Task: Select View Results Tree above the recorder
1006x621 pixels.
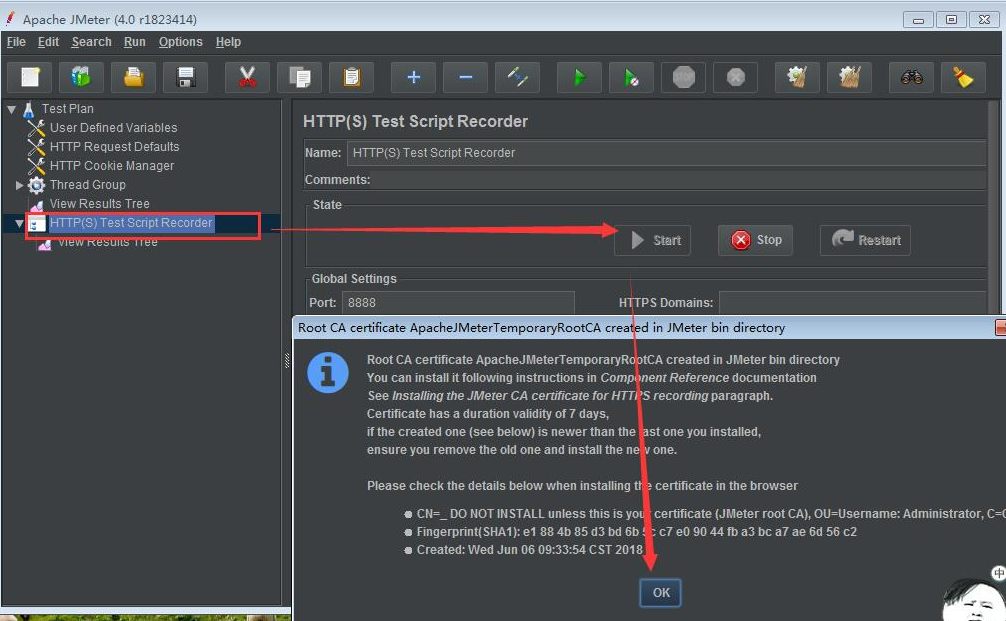Action: [99, 203]
